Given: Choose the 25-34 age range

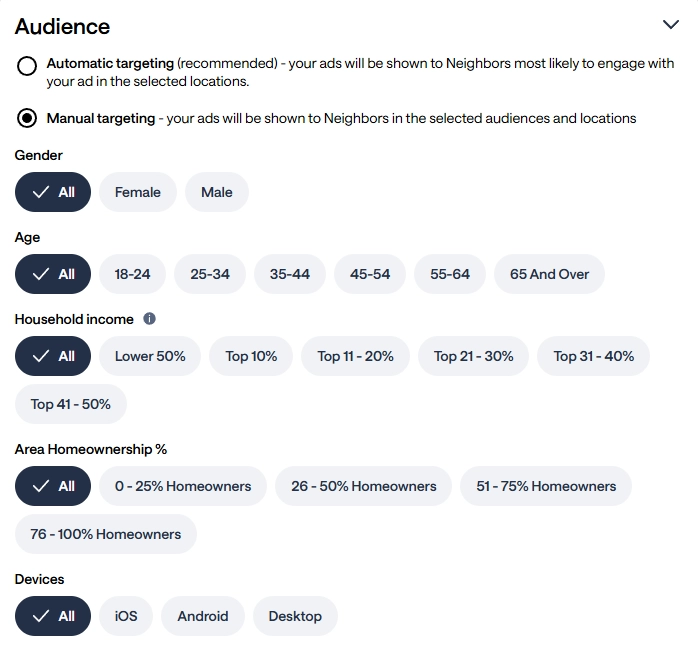Looking at the screenshot, I should 210,274.
